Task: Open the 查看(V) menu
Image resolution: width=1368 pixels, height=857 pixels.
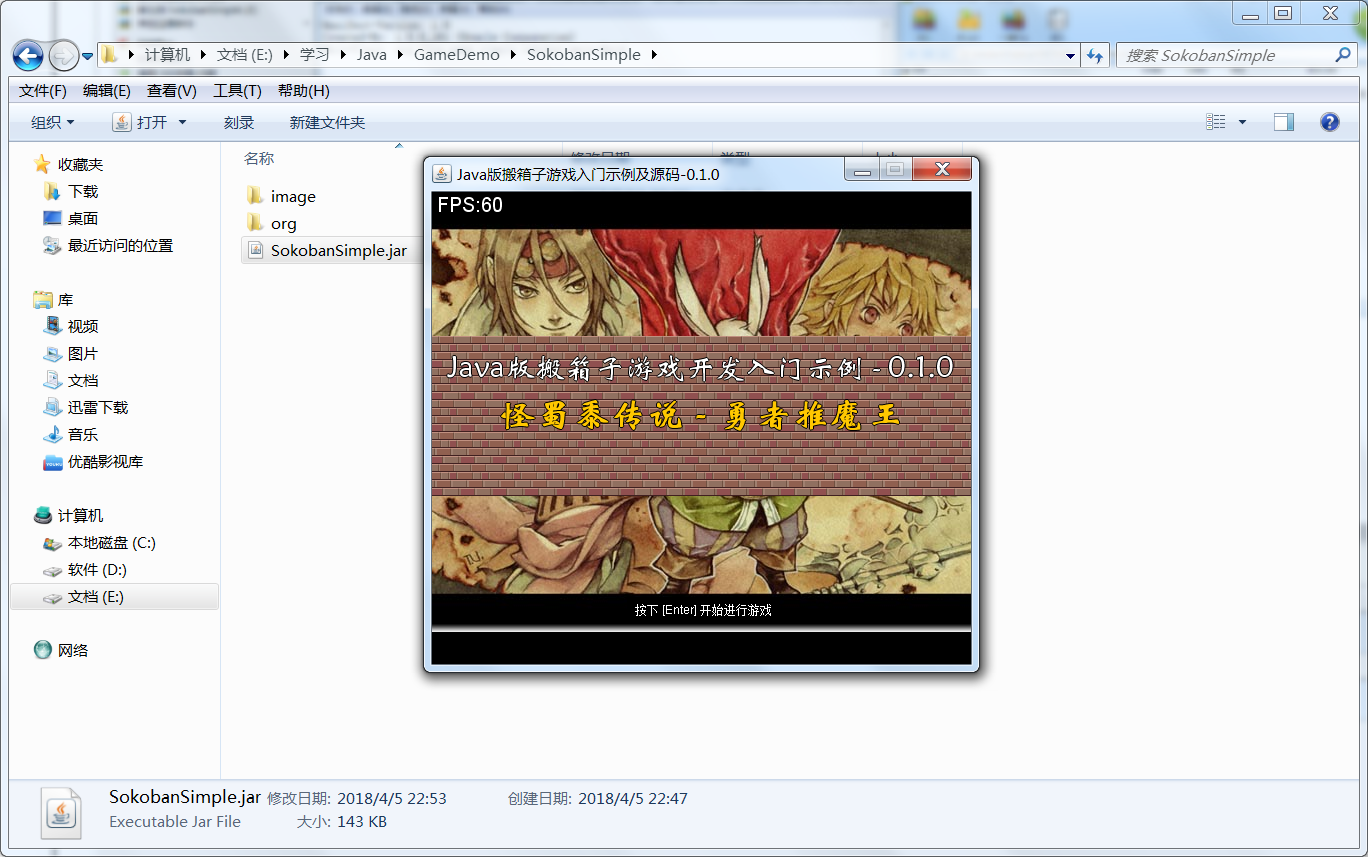Action: coord(172,91)
